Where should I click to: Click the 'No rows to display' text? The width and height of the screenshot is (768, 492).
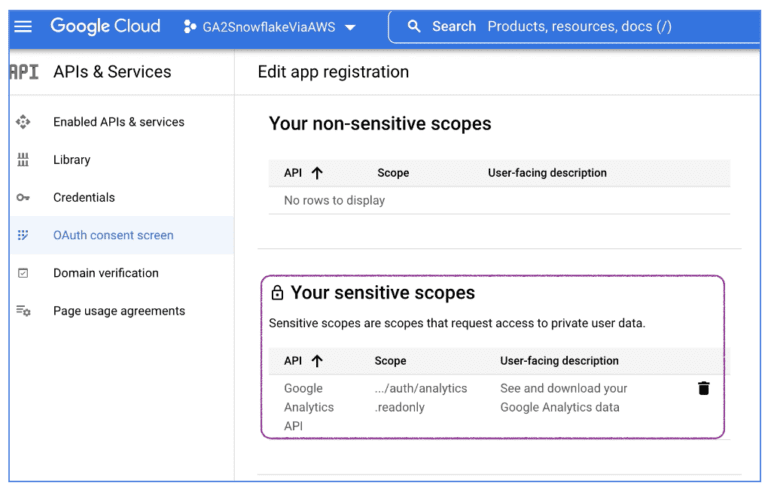click(335, 200)
